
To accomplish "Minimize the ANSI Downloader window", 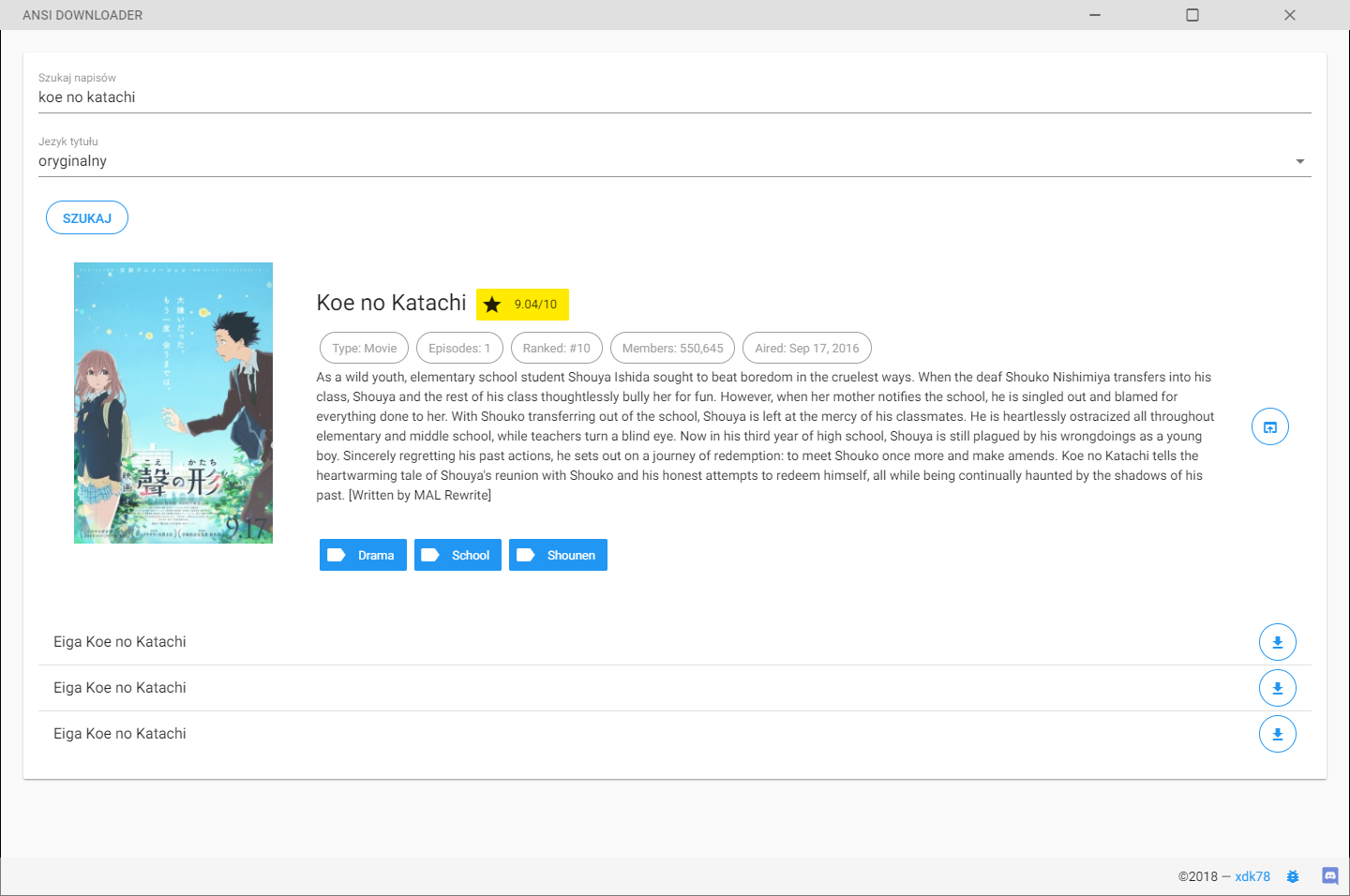I will (x=1095, y=15).
